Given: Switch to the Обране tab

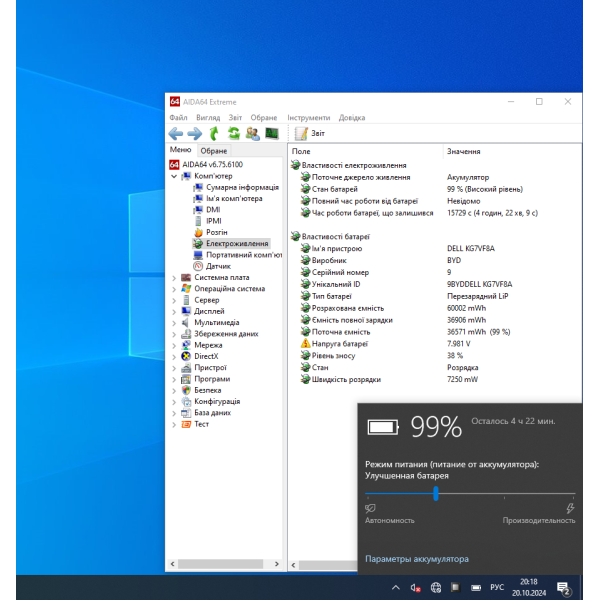Looking at the screenshot, I should pos(214,151).
